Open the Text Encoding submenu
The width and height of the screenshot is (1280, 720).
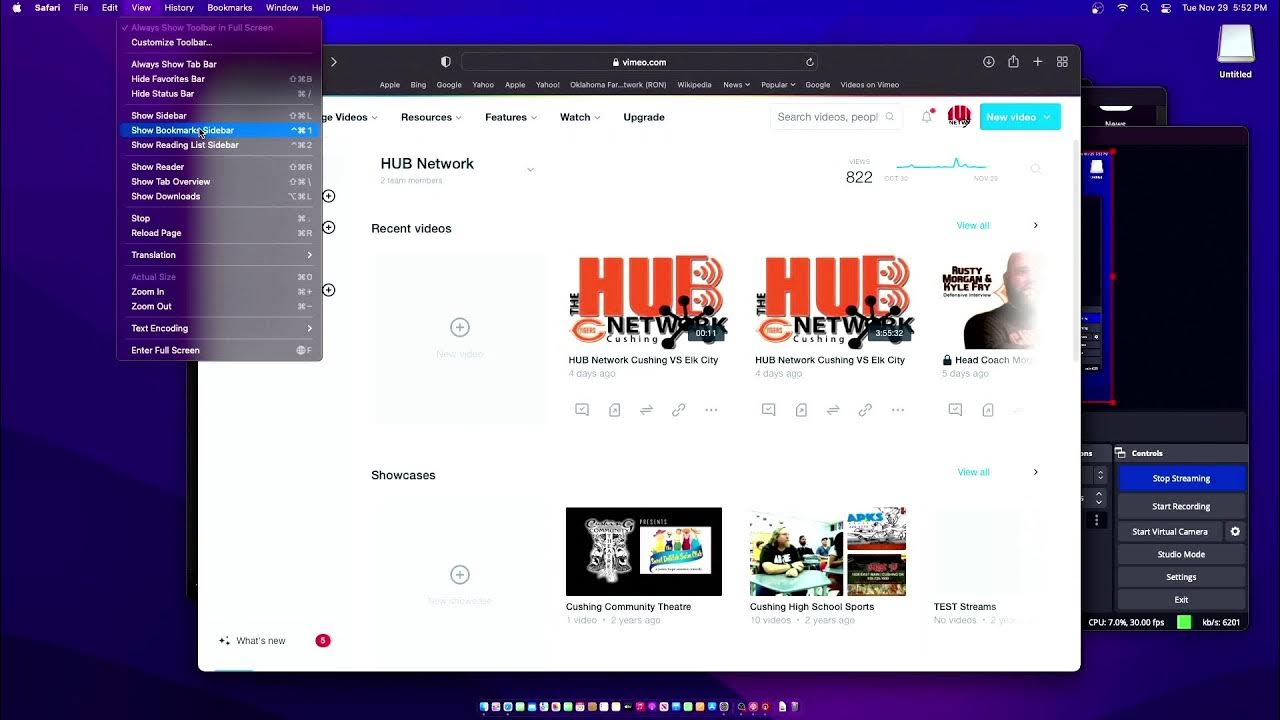(219, 328)
